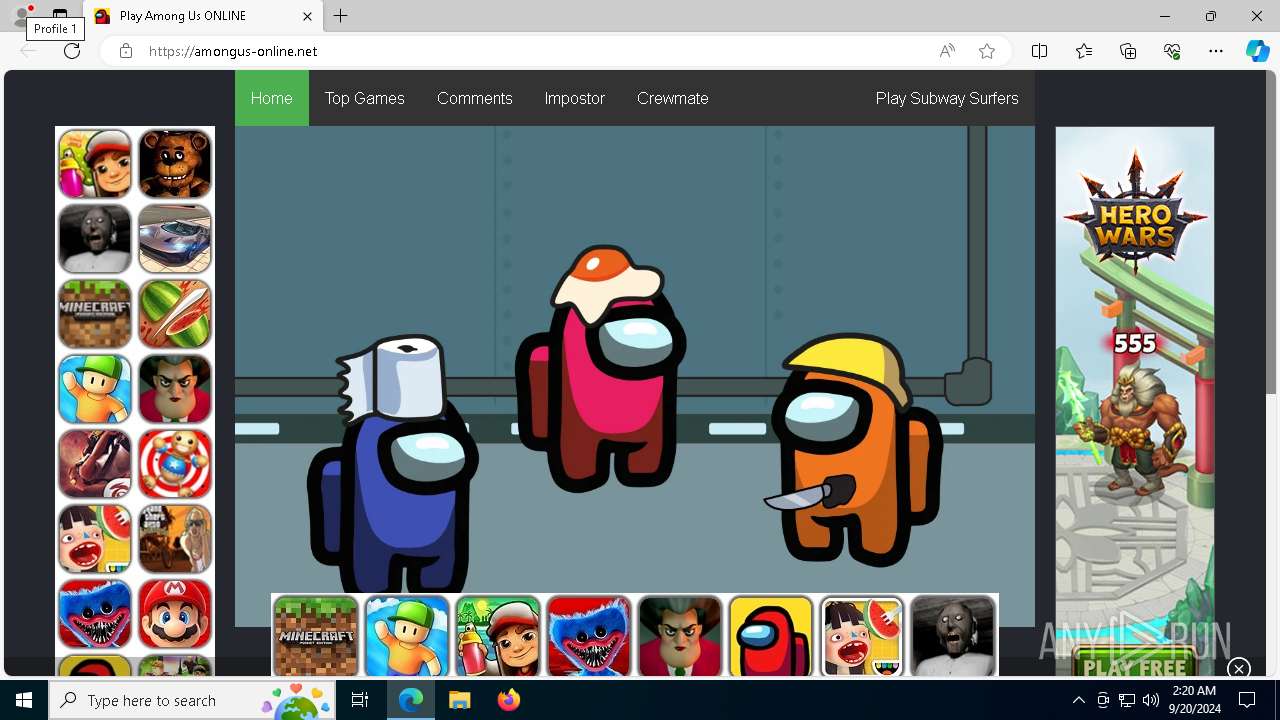
Task: Open the Read aloud tool
Action: click(x=947, y=51)
